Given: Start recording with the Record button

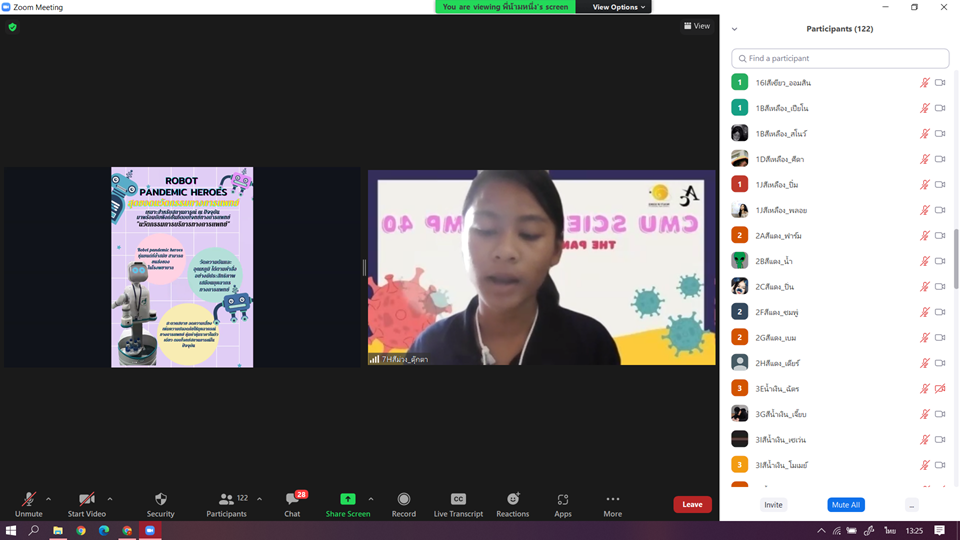Looking at the screenshot, I should [x=403, y=504].
